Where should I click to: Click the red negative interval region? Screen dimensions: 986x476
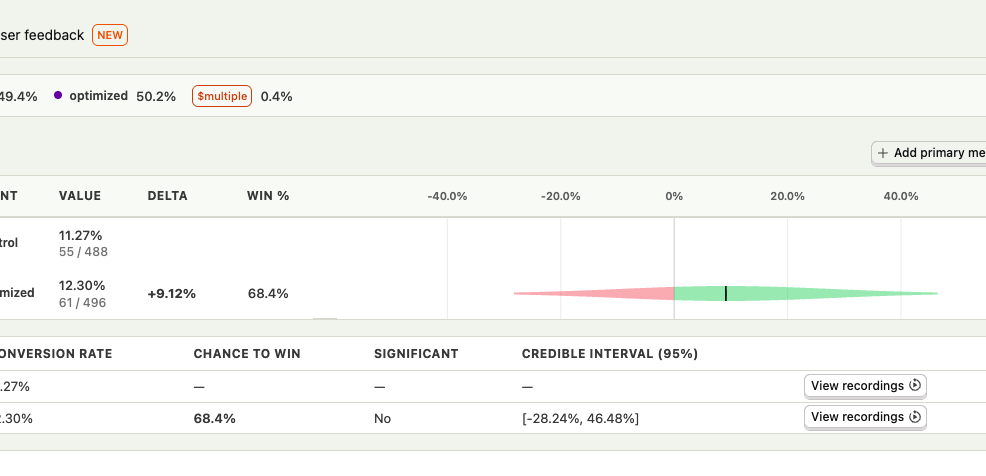(x=610, y=293)
